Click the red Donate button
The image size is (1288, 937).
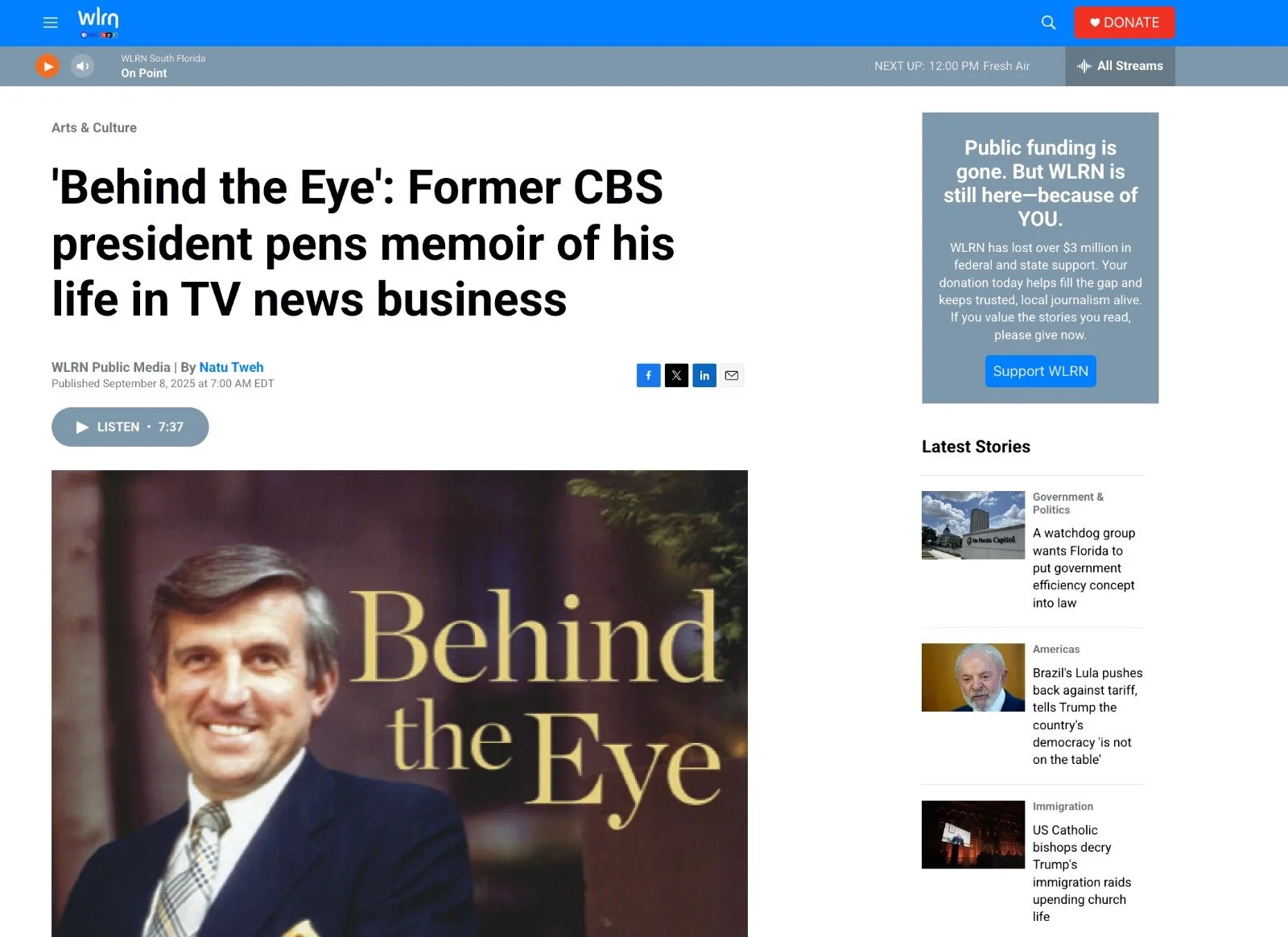[x=1125, y=23]
